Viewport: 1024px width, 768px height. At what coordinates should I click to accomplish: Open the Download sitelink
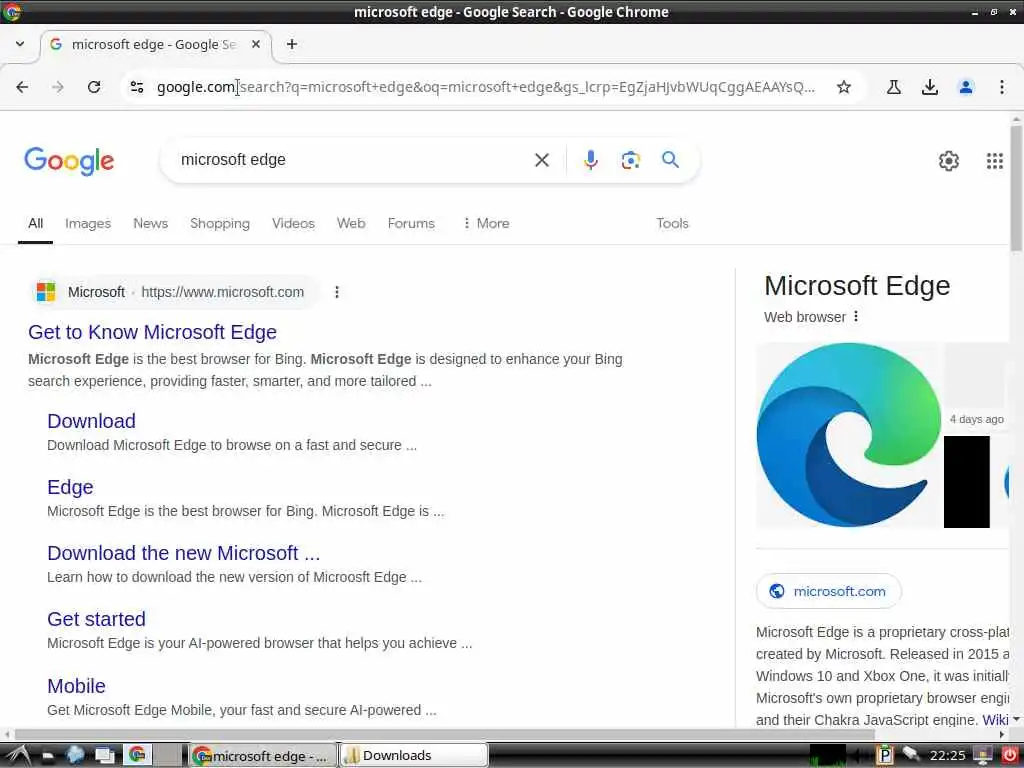pyautogui.click(x=91, y=421)
